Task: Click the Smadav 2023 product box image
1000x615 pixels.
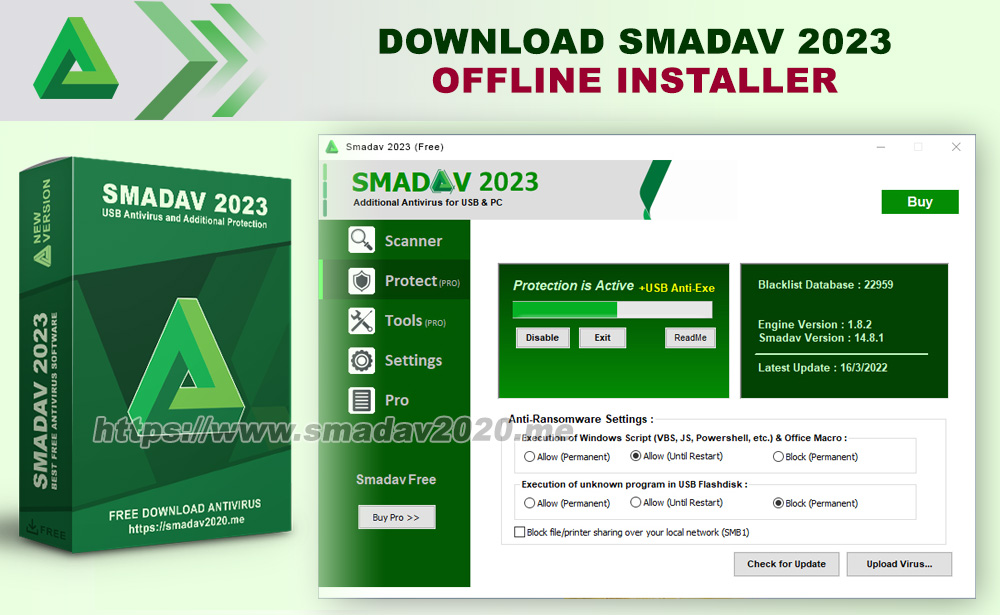Action: (155, 354)
